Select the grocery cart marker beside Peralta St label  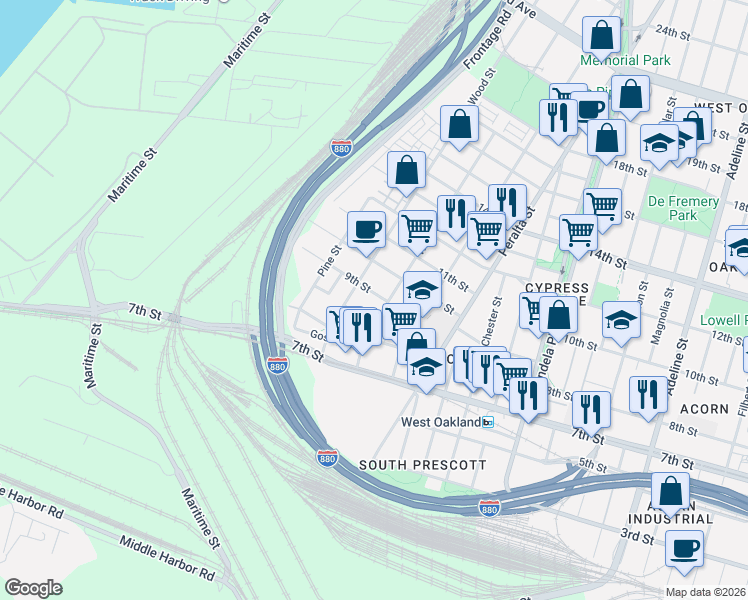pyautogui.click(x=487, y=234)
